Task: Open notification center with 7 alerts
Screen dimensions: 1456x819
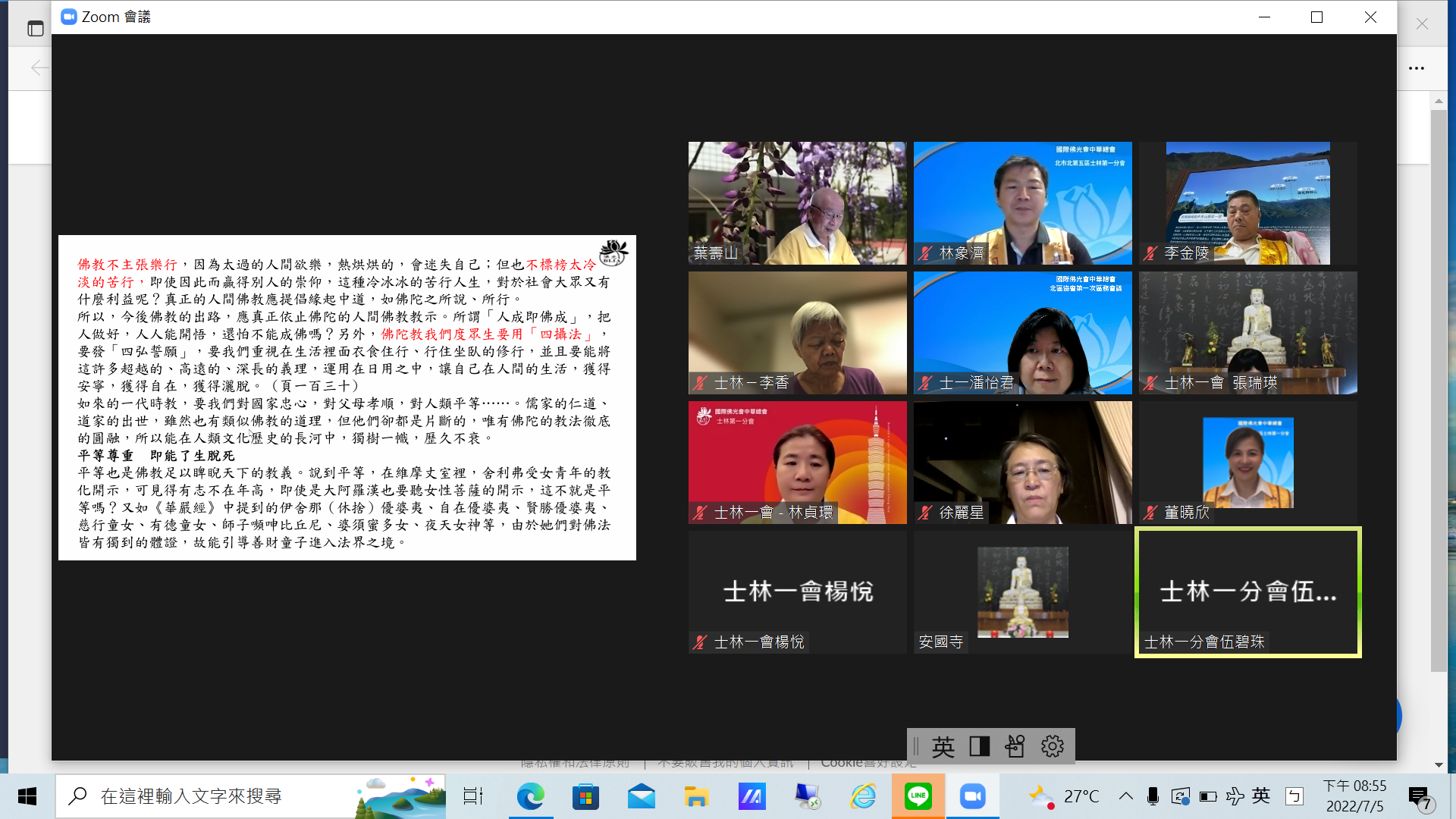Action: pyautogui.click(x=1419, y=797)
